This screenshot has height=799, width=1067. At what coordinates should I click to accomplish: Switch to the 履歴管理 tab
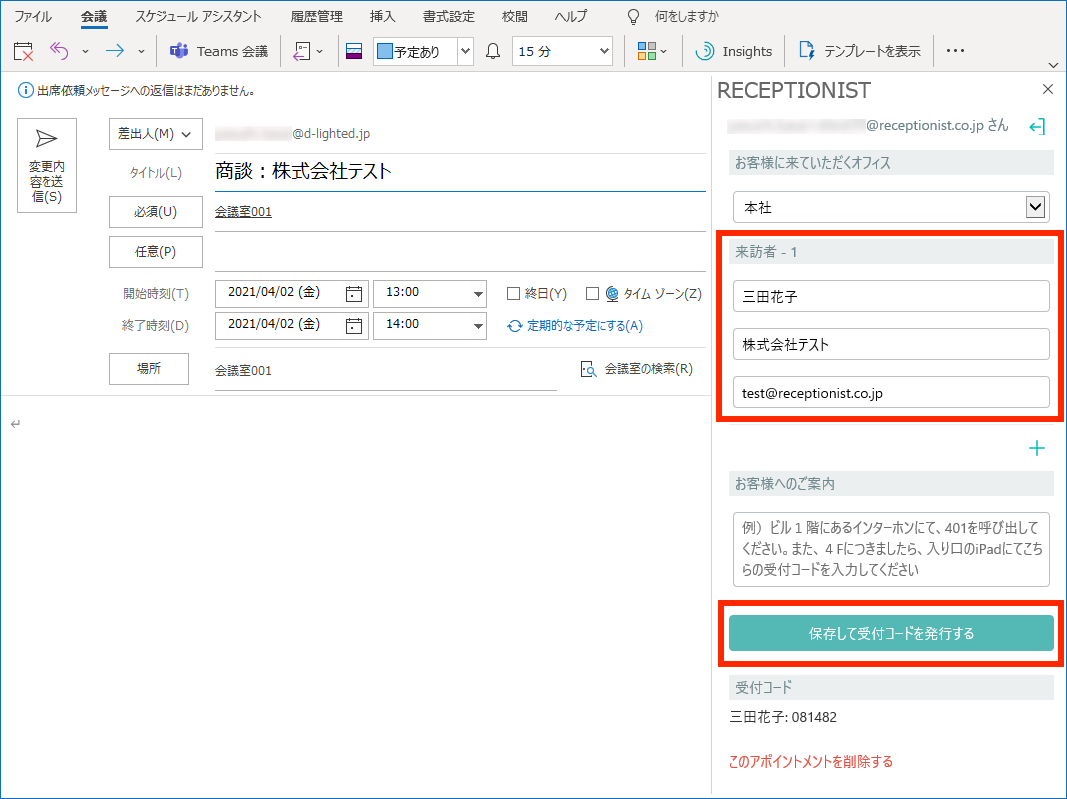point(316,16)
